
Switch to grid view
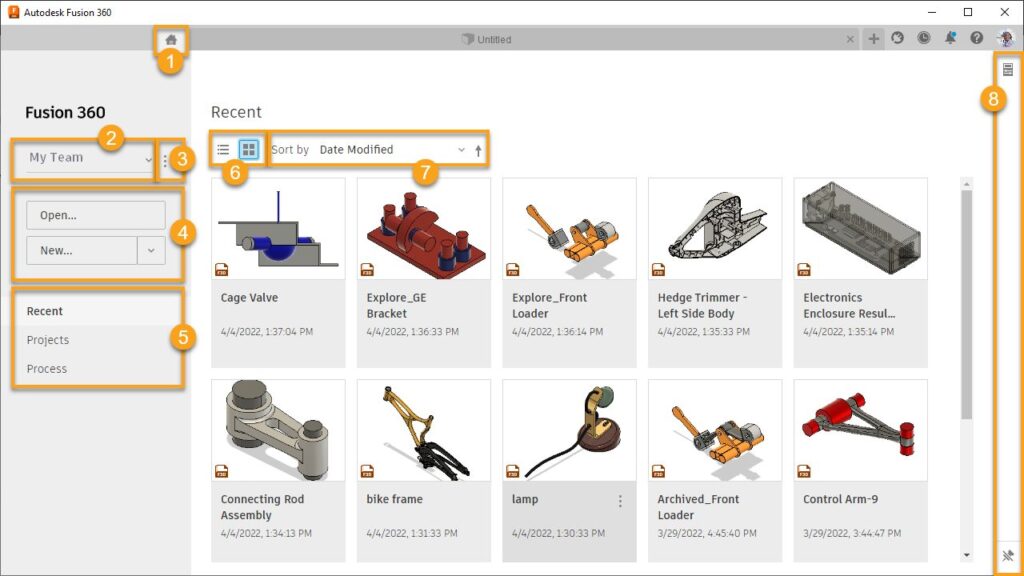point(247,148)
